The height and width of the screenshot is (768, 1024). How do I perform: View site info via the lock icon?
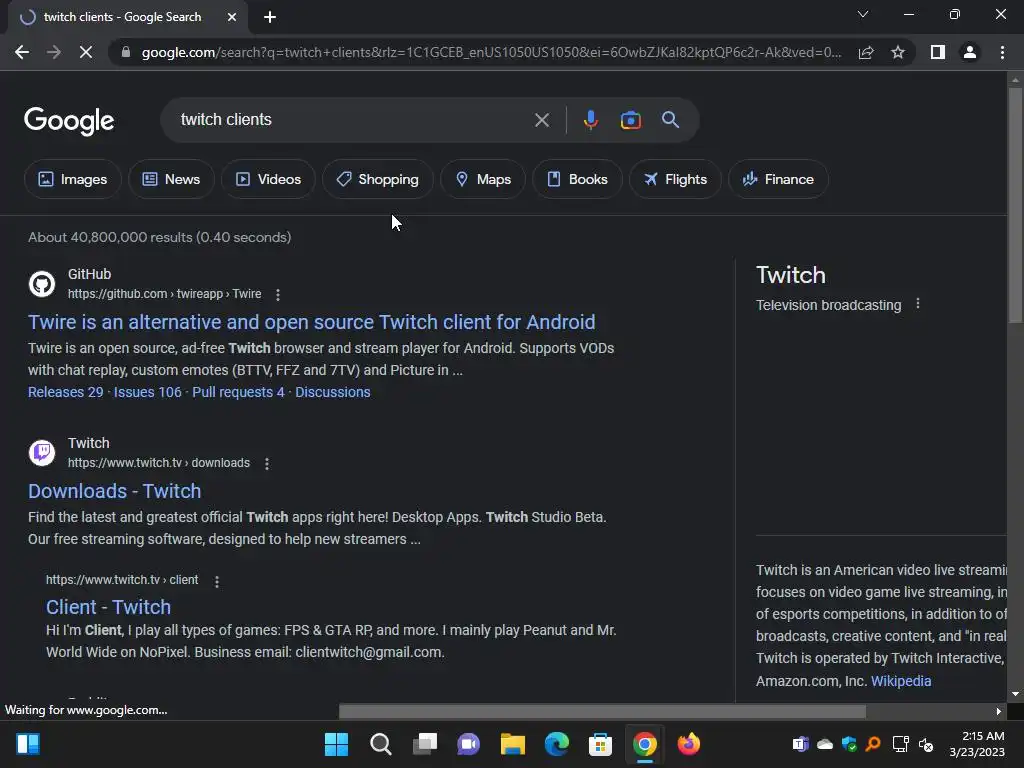125,52
